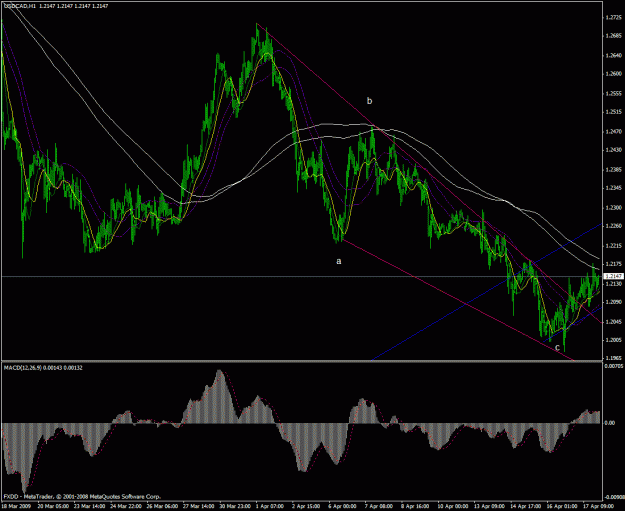Viewport: 625px width, 511px height.
Task: Click the "23 Mar 14:00" time axis label
Action: pyautogui.click(x=89, y=506)
